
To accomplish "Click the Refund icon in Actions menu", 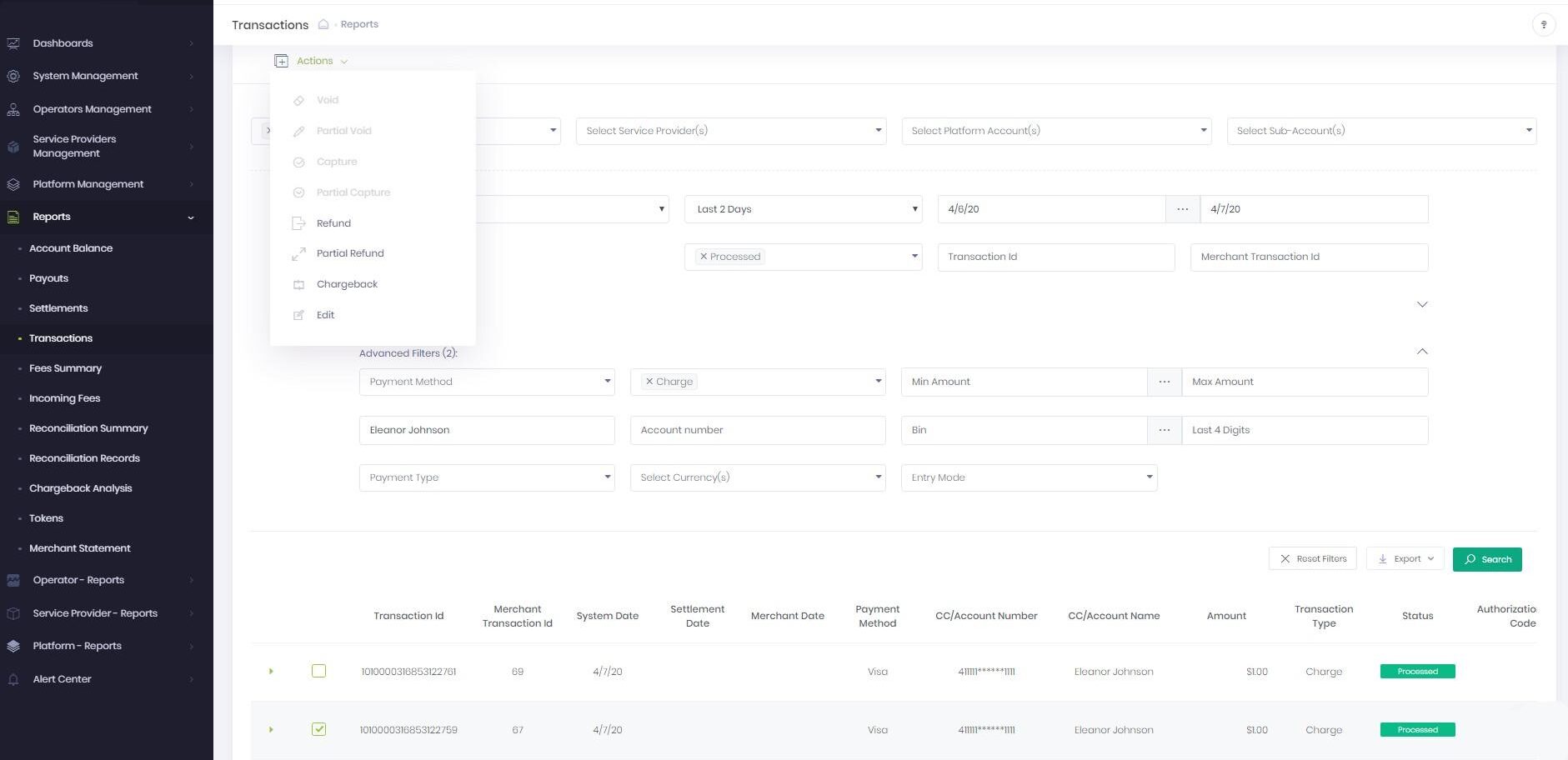I will 298,223.
